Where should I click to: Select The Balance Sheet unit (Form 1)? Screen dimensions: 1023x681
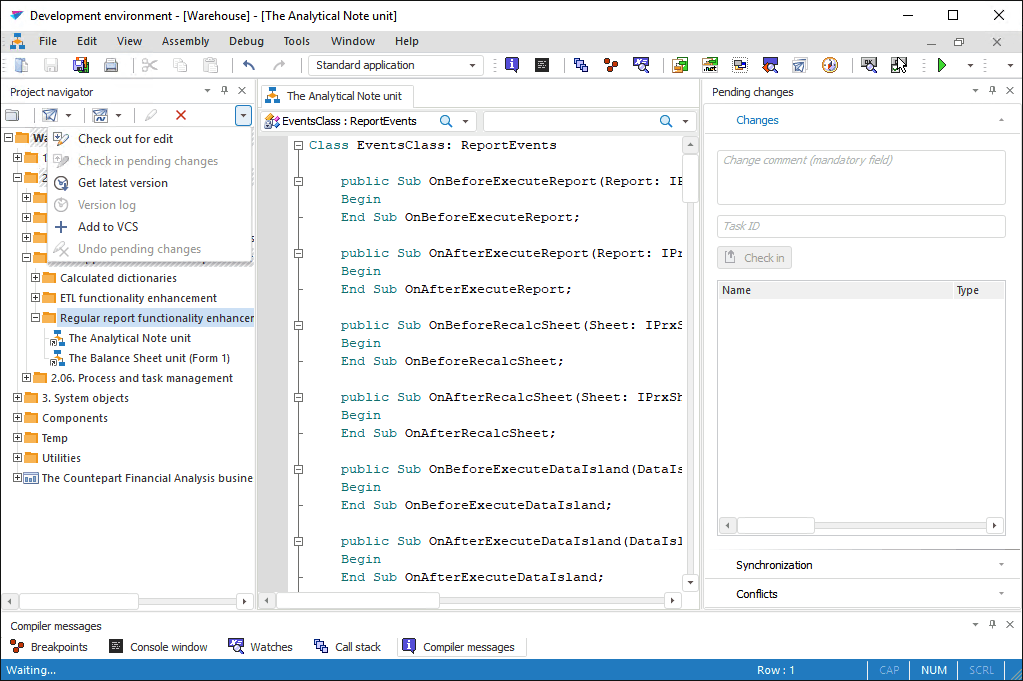149,358
